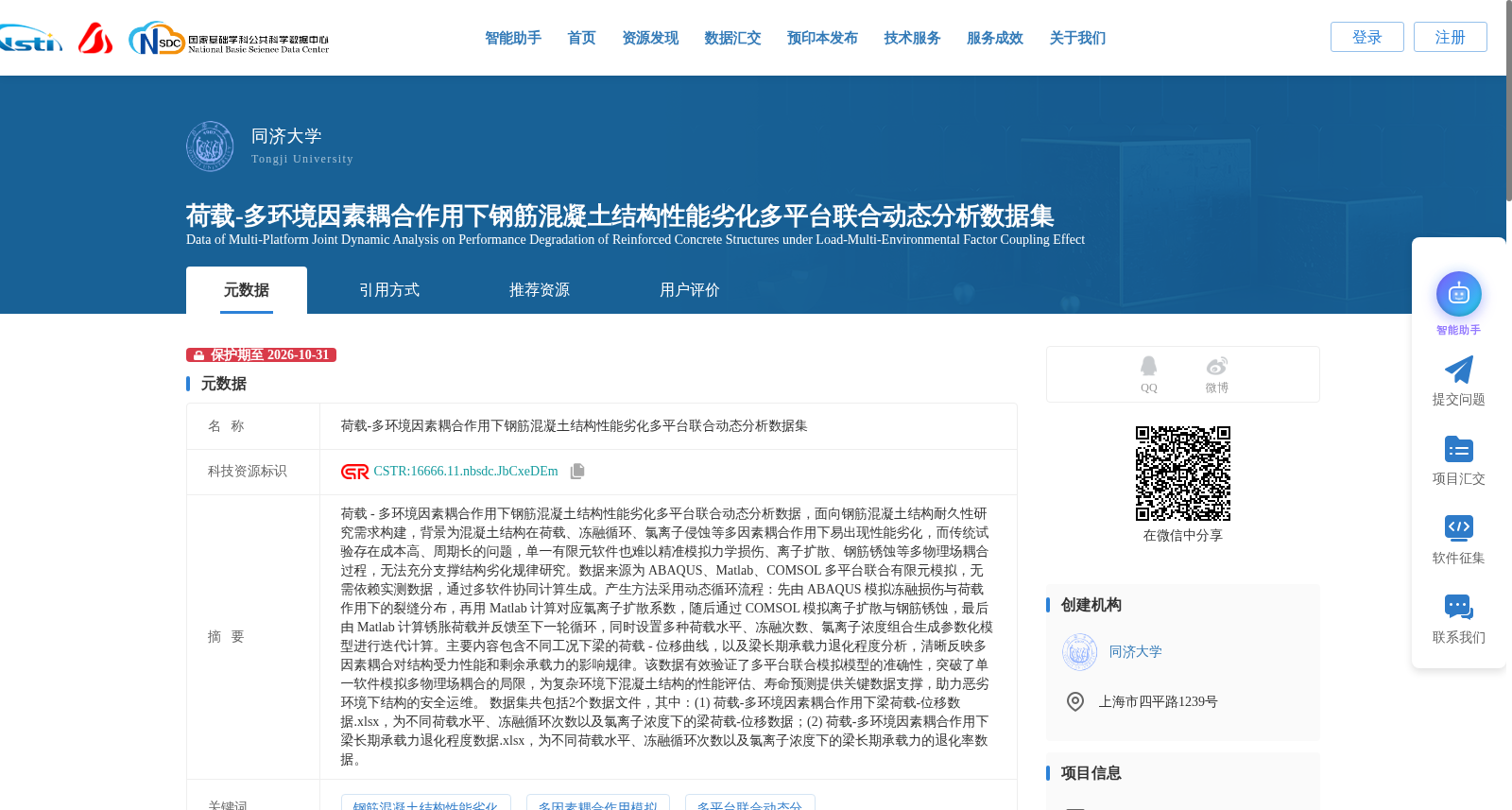Open the 智能助手 robot icon in the side panel

point(1459,294)
